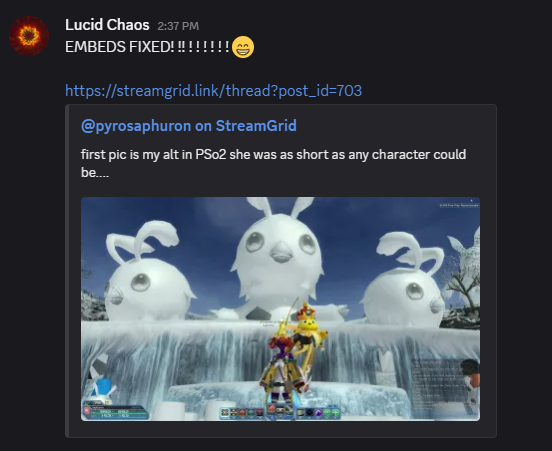Click the red weapon icon in center hotbar
The image size is (552, 451).
271,408
